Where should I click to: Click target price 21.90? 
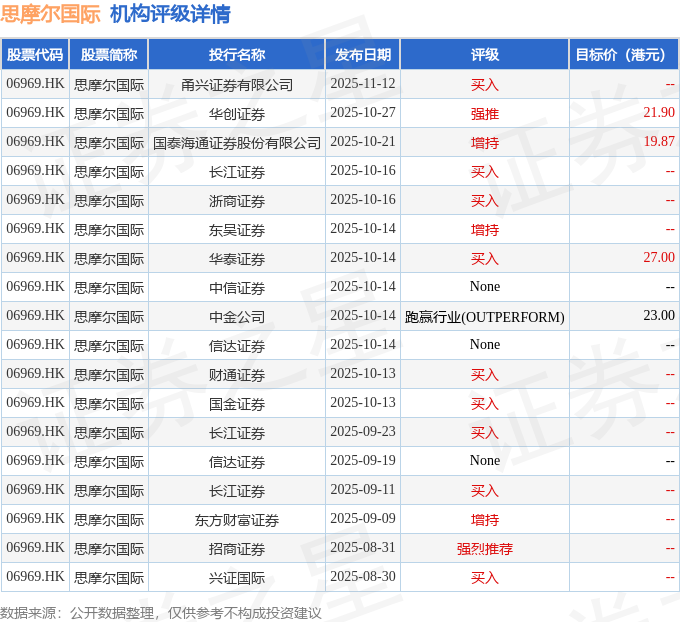[659, 112]
